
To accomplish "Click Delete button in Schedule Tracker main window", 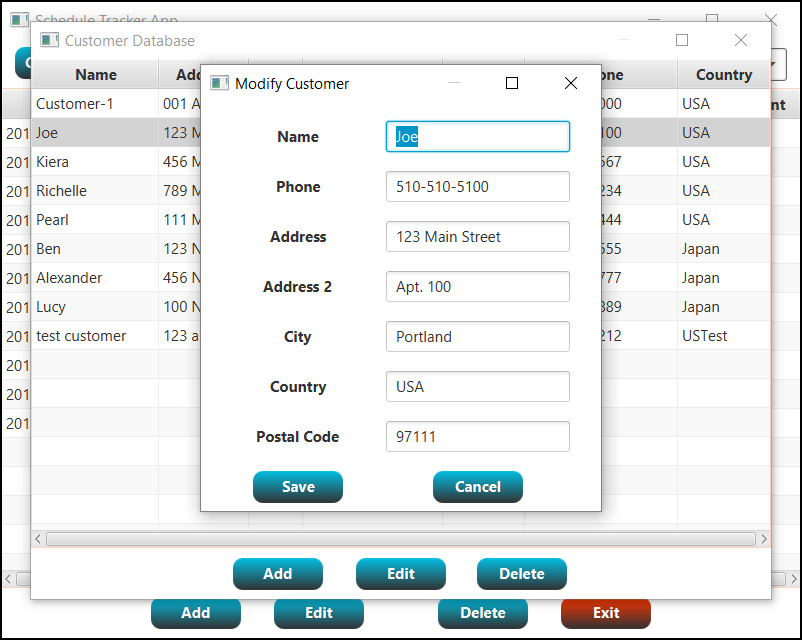I will (483, 613).
